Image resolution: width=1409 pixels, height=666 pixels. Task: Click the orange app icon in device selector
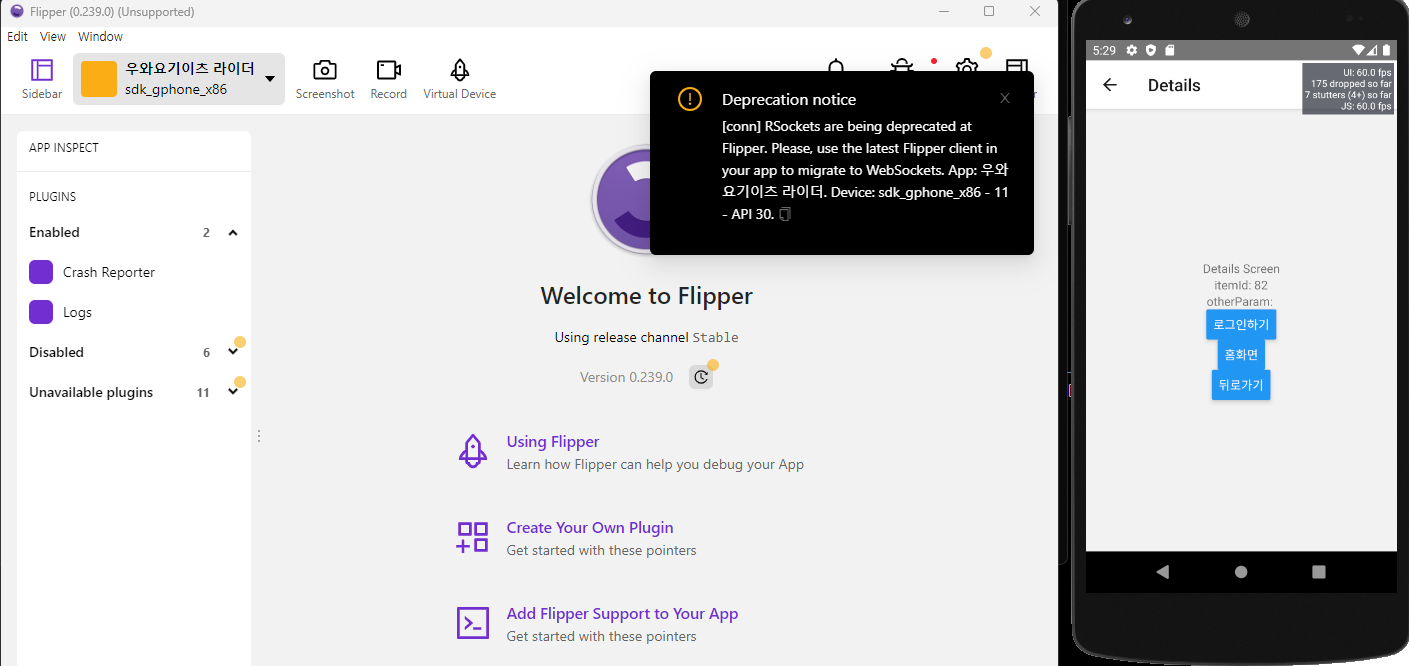point(99,79)
